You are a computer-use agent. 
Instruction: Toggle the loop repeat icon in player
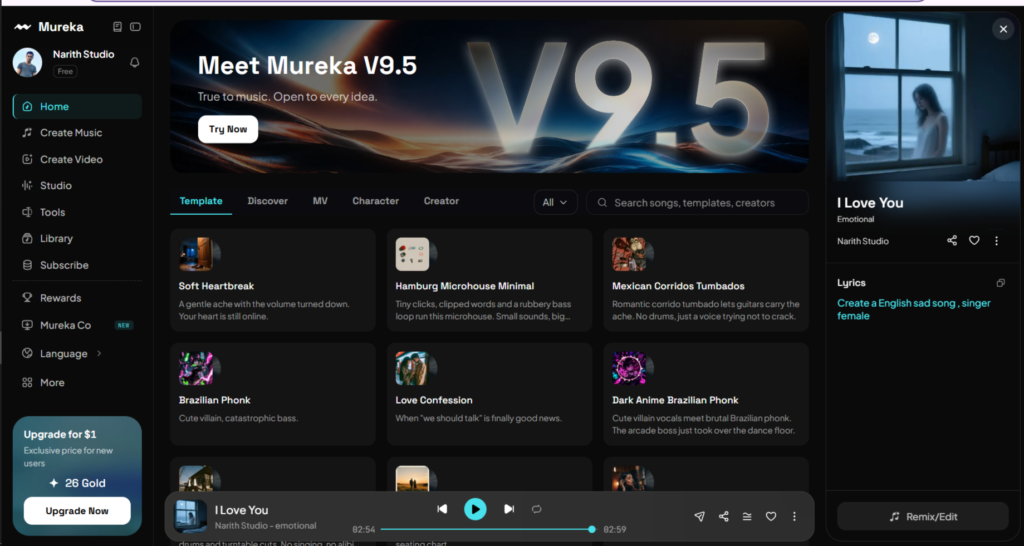point(537,509)
